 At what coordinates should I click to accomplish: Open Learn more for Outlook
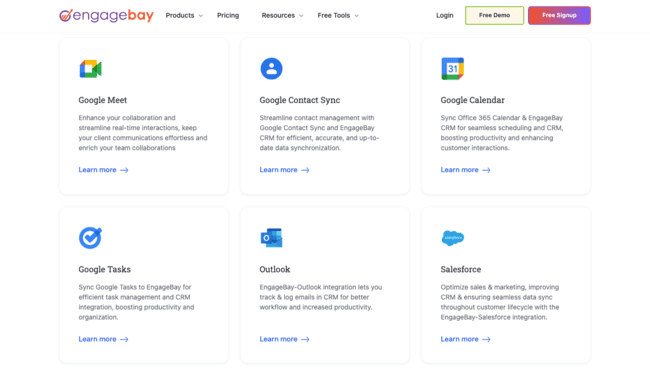coord(284,339)
